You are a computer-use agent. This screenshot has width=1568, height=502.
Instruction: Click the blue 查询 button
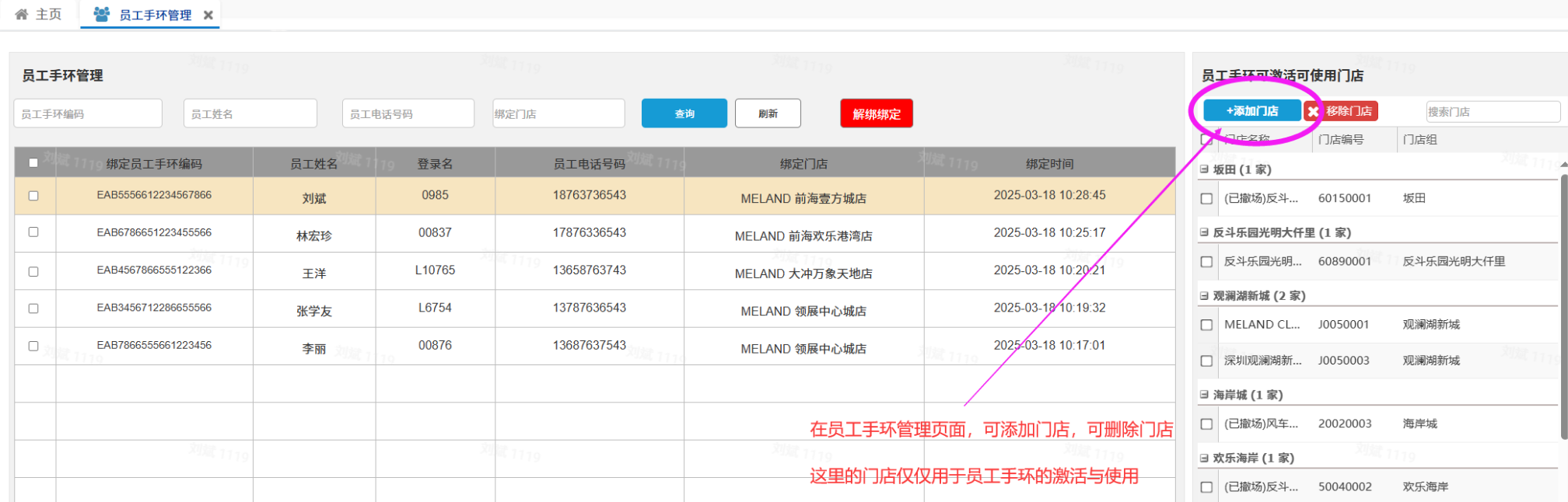684,113
